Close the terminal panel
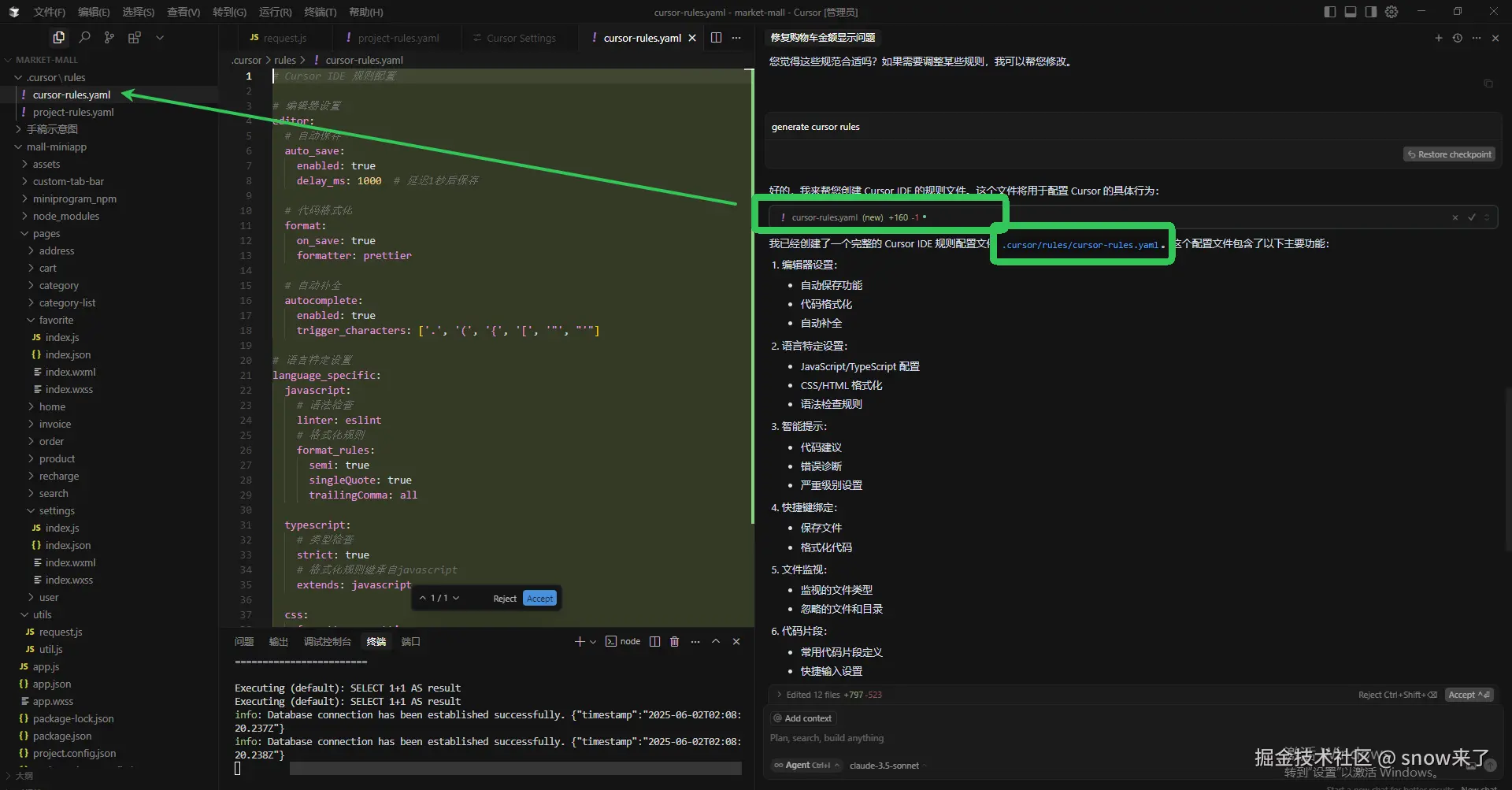The height and width of the screenshot is (790, 1512). pos(736,642)
